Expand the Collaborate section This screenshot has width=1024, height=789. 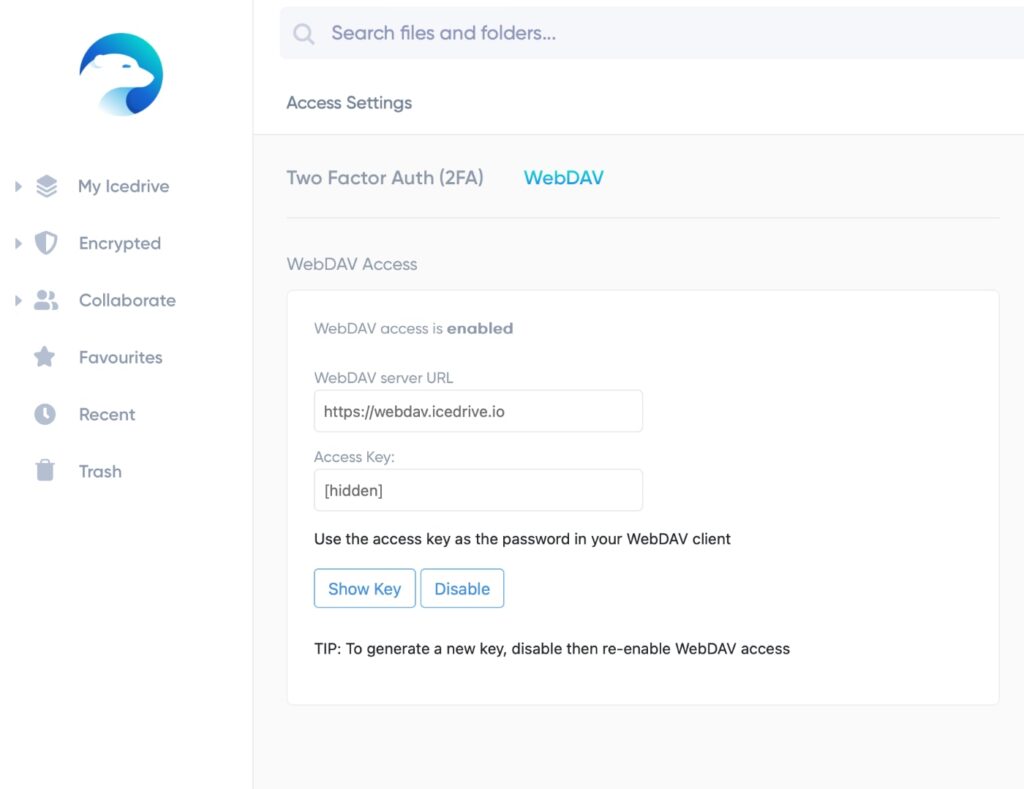16,300
